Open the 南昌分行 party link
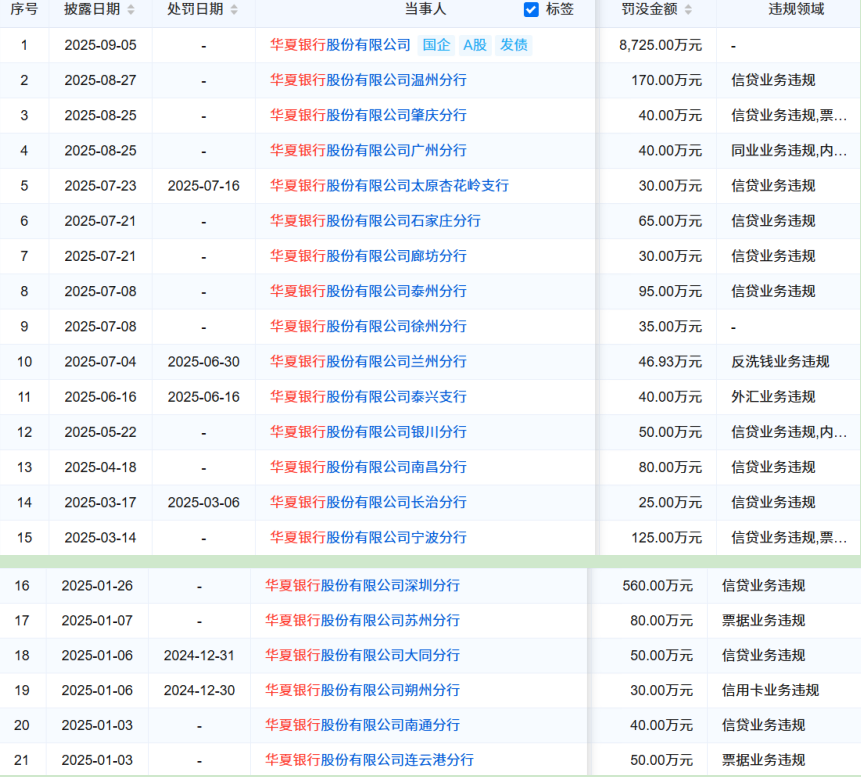This screenshot has width=861, height=777. tap(368, 467)
